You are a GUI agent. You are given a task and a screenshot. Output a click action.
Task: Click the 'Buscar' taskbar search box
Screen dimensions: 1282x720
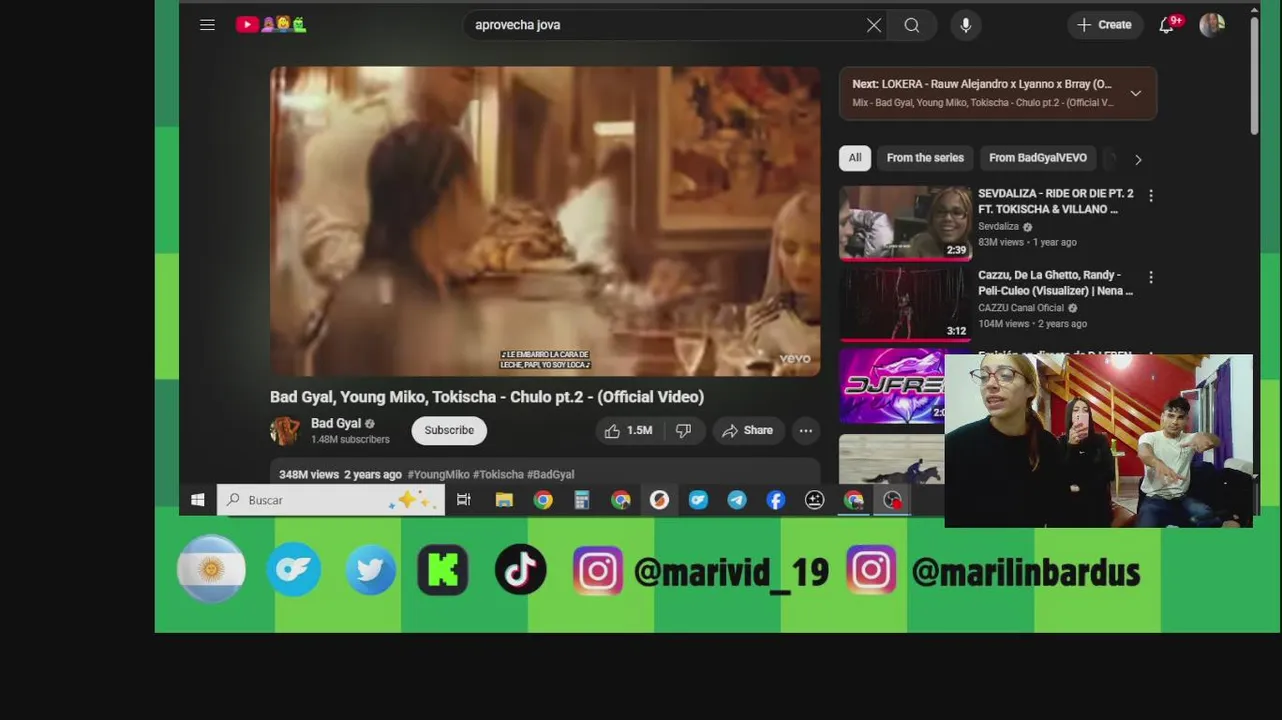point(331,500)
